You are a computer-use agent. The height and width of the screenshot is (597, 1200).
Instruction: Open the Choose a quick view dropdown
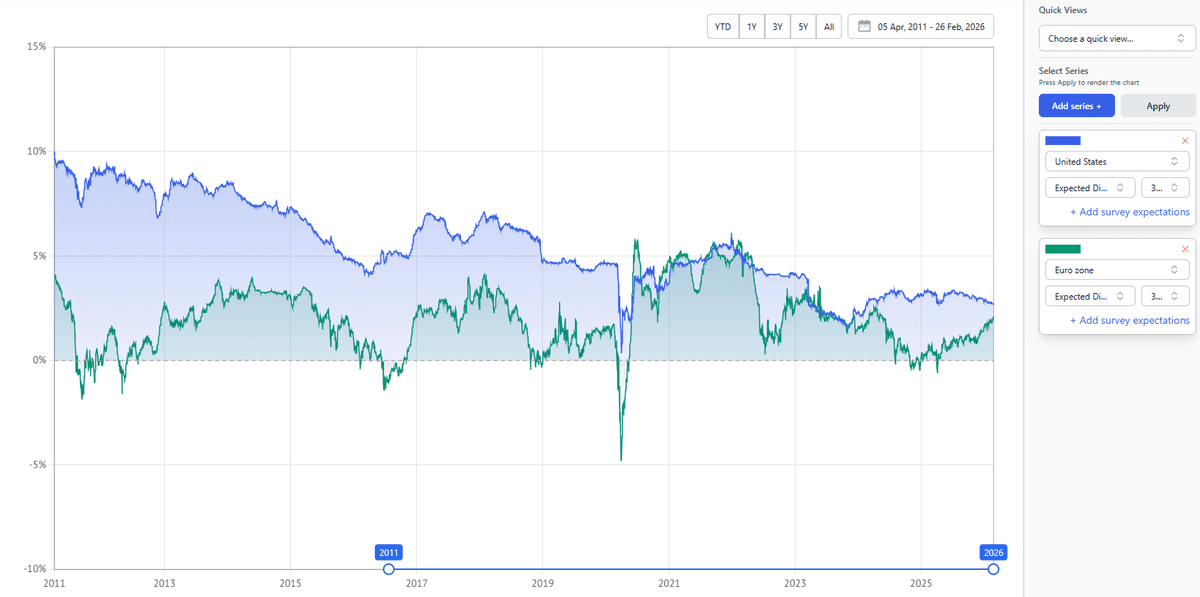[1110, 38]
